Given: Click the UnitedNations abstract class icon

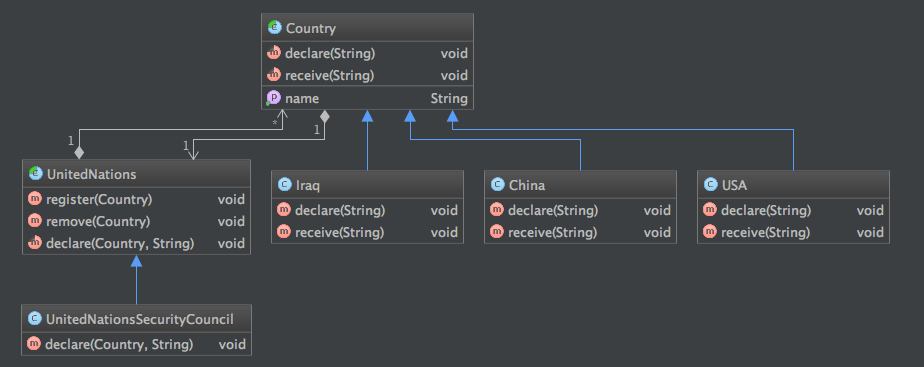Looking at the screenshot, I should coord(35,174).
